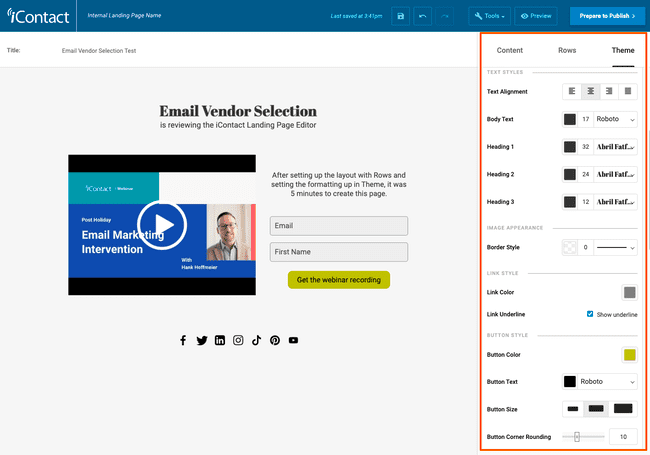Open the Link Color swatch
The image size is (650, 455).
[630, 293]
